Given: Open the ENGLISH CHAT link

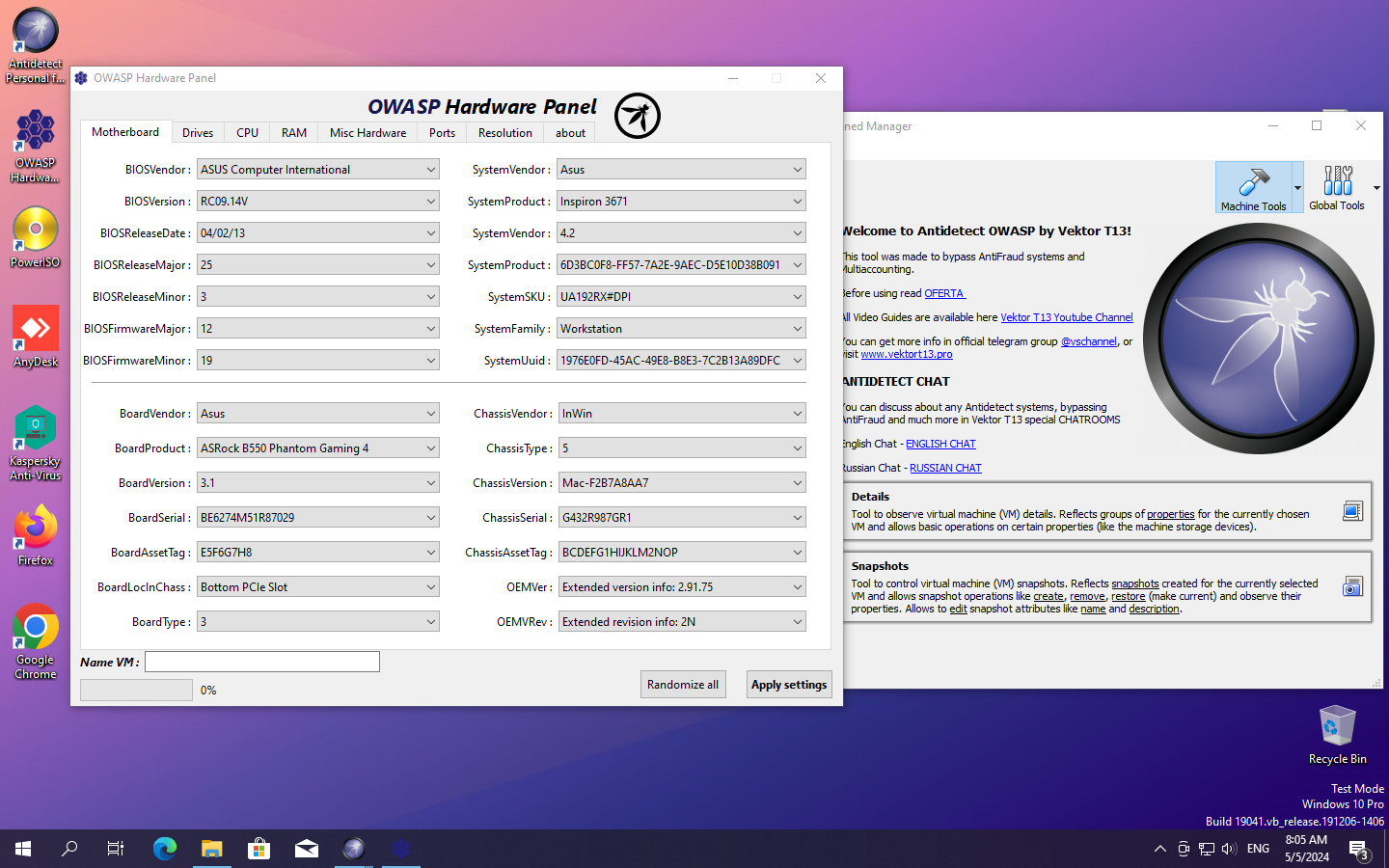Looking at the screenshot, I should click(940, 445).
